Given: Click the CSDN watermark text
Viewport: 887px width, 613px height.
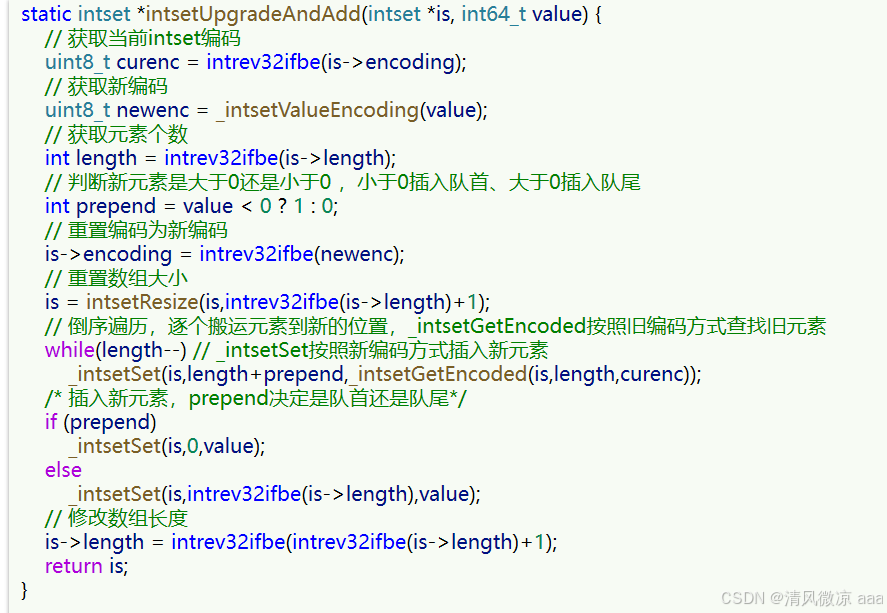Looking at the screenshot, I should pyautogui.click(x=802, y=598).
